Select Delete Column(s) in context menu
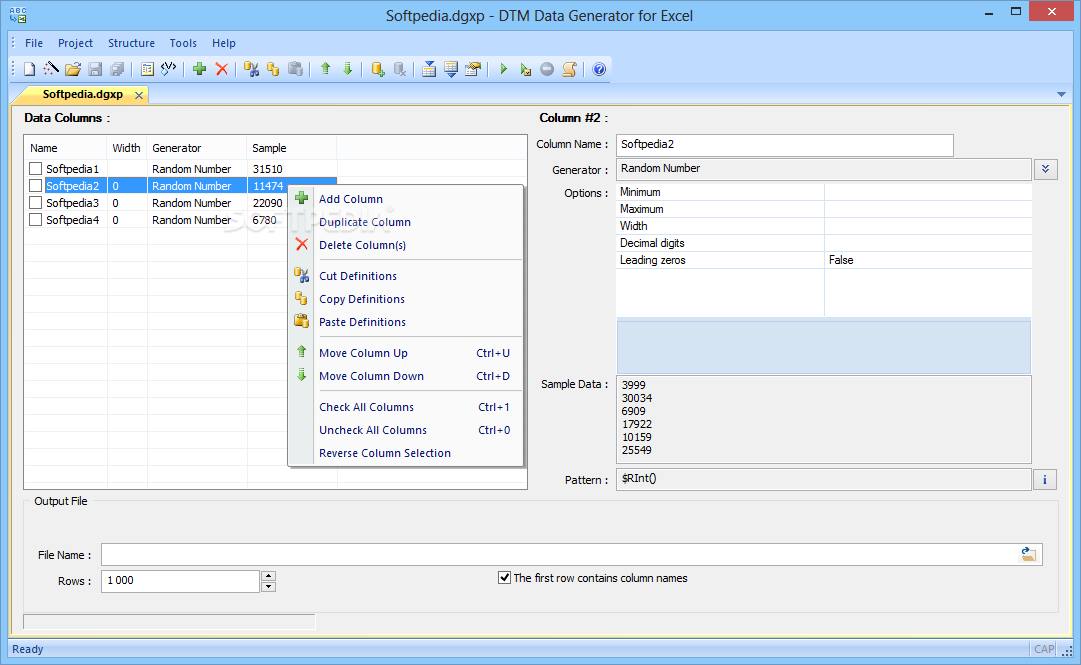 click(x=405, y=245)
